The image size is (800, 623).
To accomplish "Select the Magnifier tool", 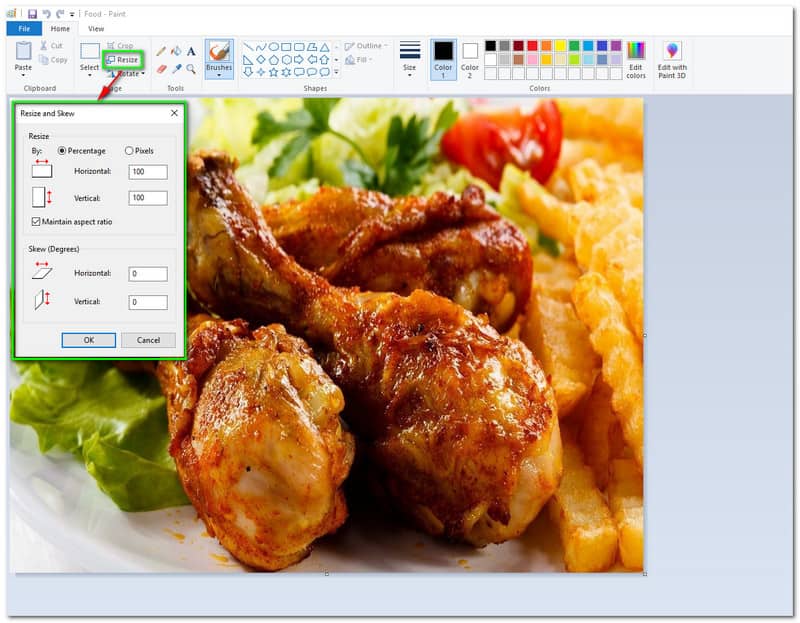I will (192, 70).
